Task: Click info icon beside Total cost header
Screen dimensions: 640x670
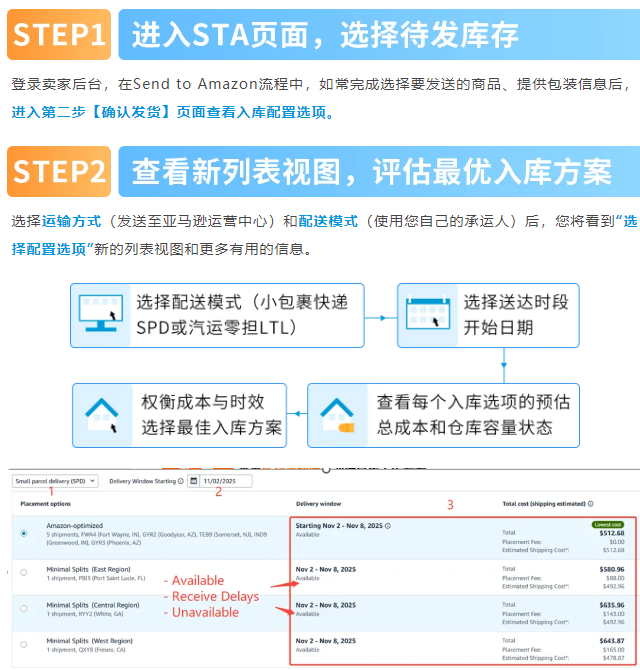Action: pos(591,504)
